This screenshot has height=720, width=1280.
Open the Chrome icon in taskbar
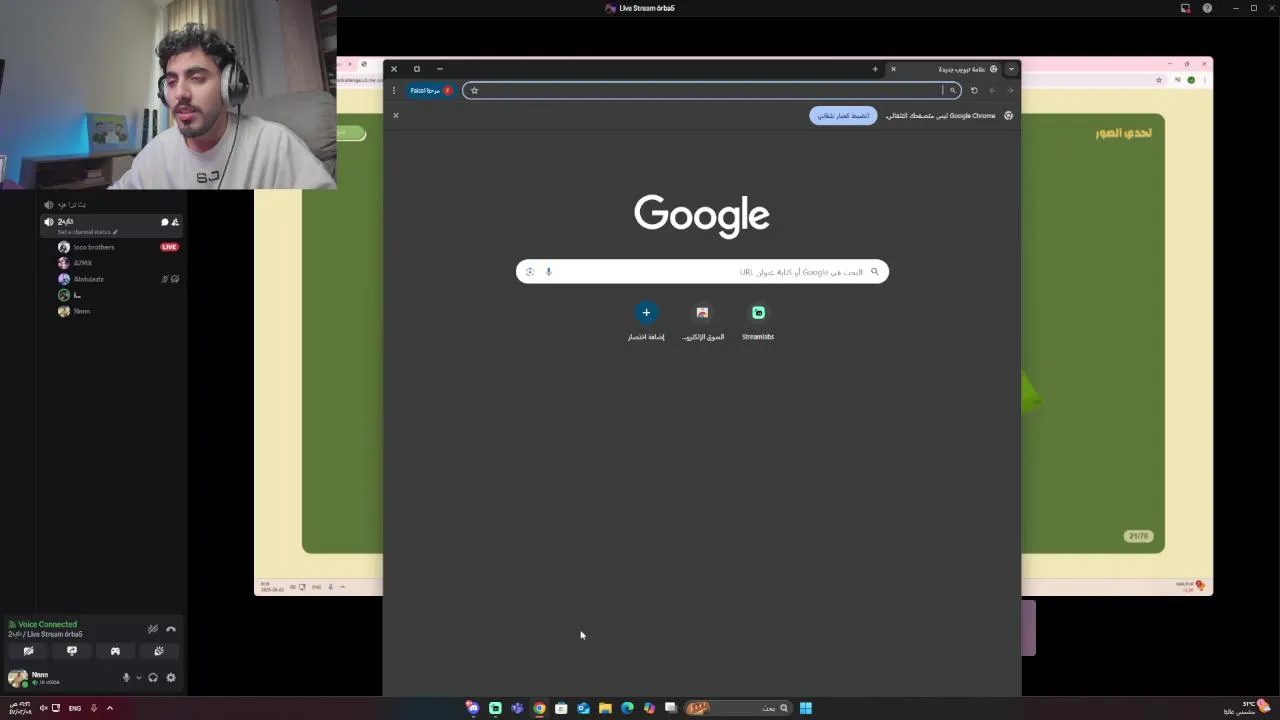[x=539, y=708]
